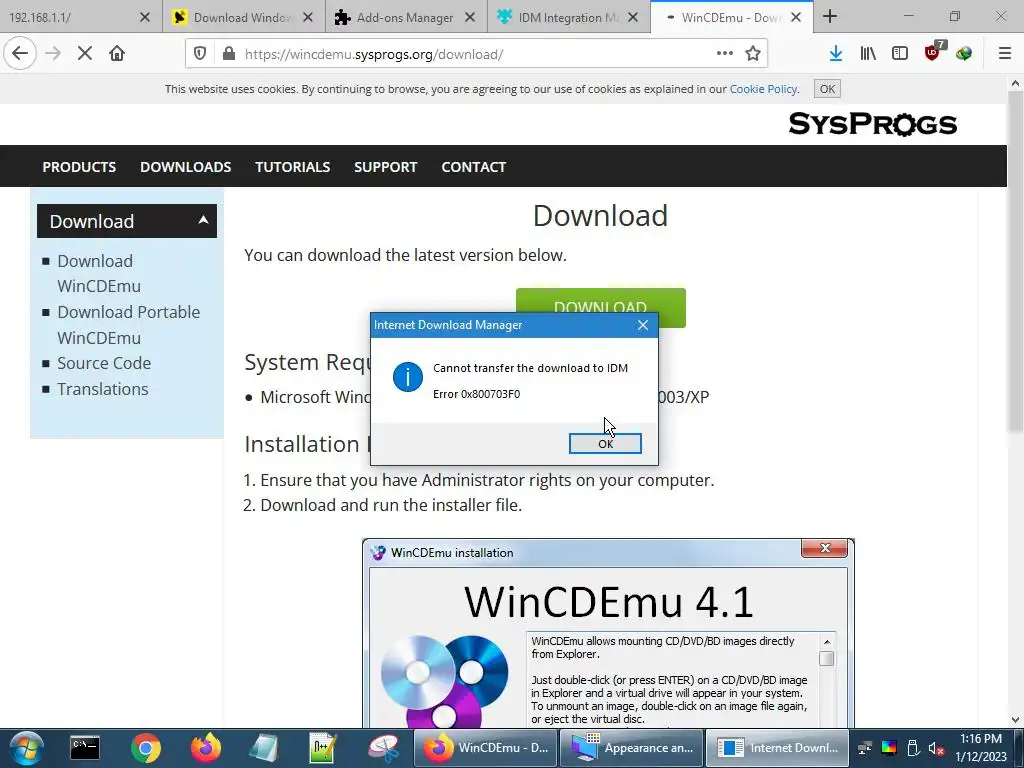Close the 192.168.1.1 tab
This screenshot has height=768, width=1024.
coord(145,18)
